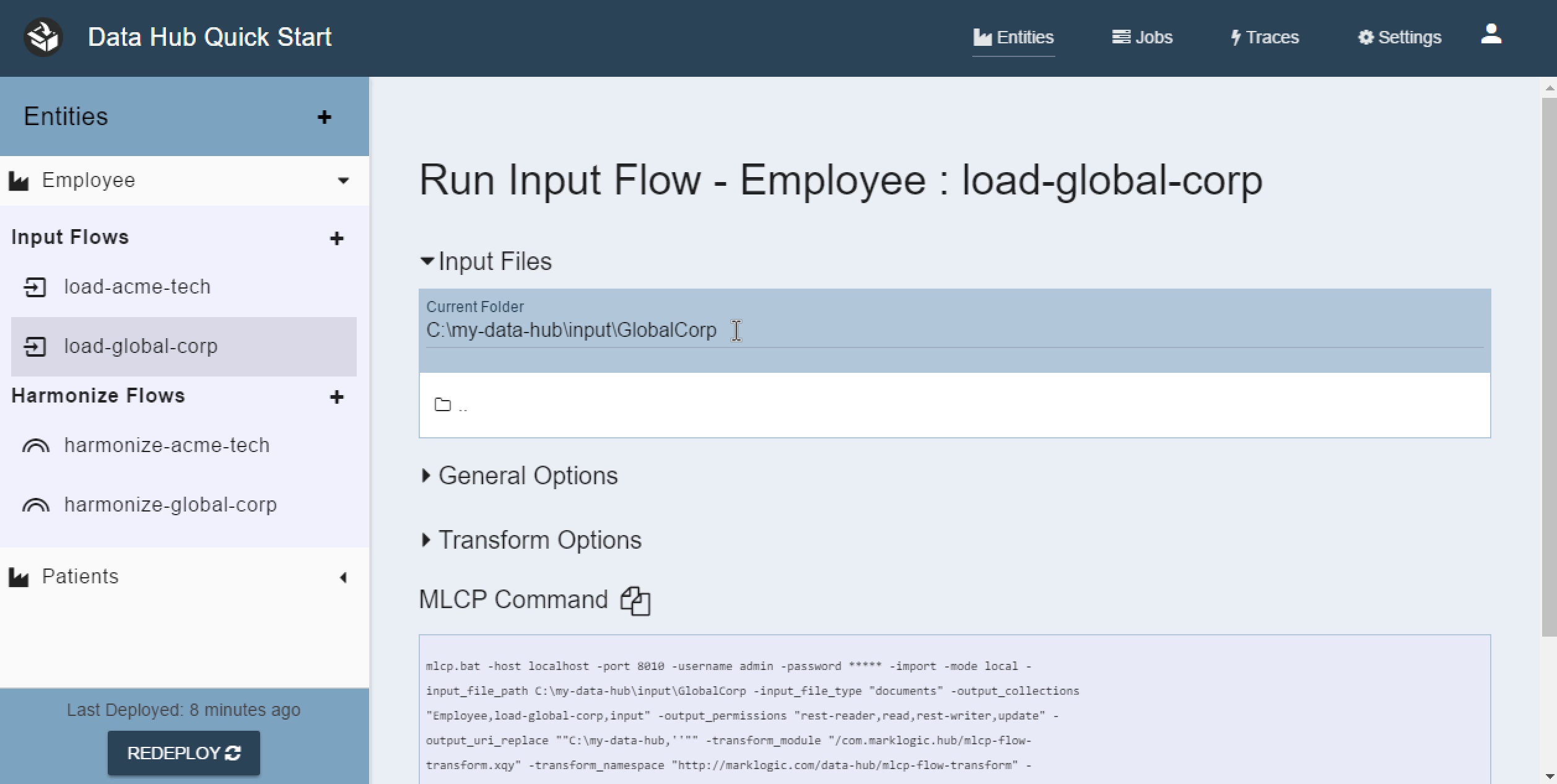The image size is (1557, 784).
Task: Collapse the Input Files section
Action: [x=427, y=261]
